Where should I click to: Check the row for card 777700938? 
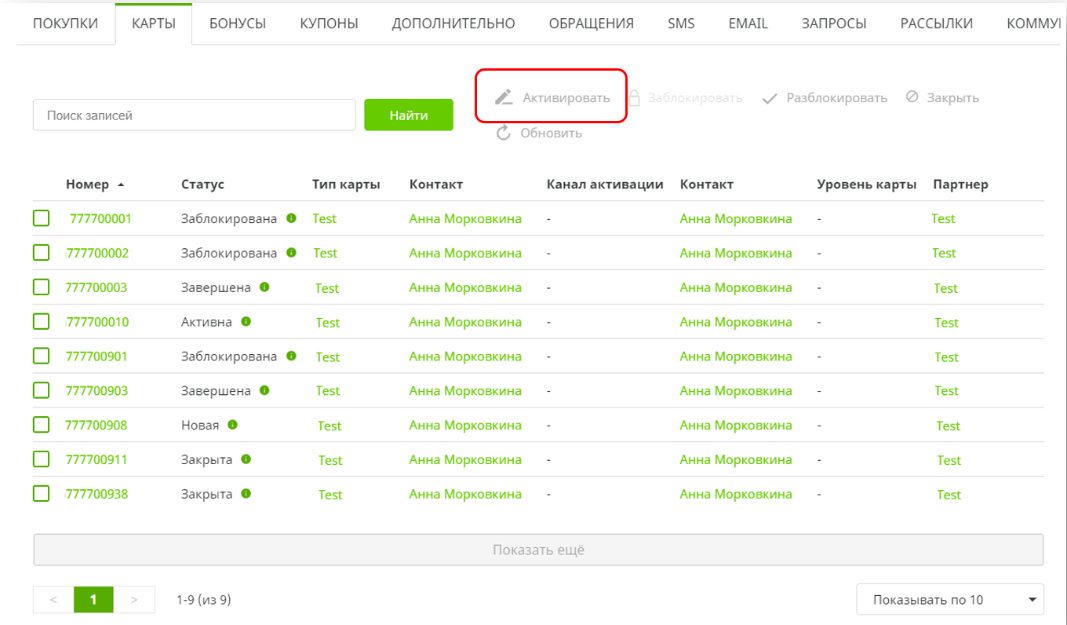(x=41, y=494)
